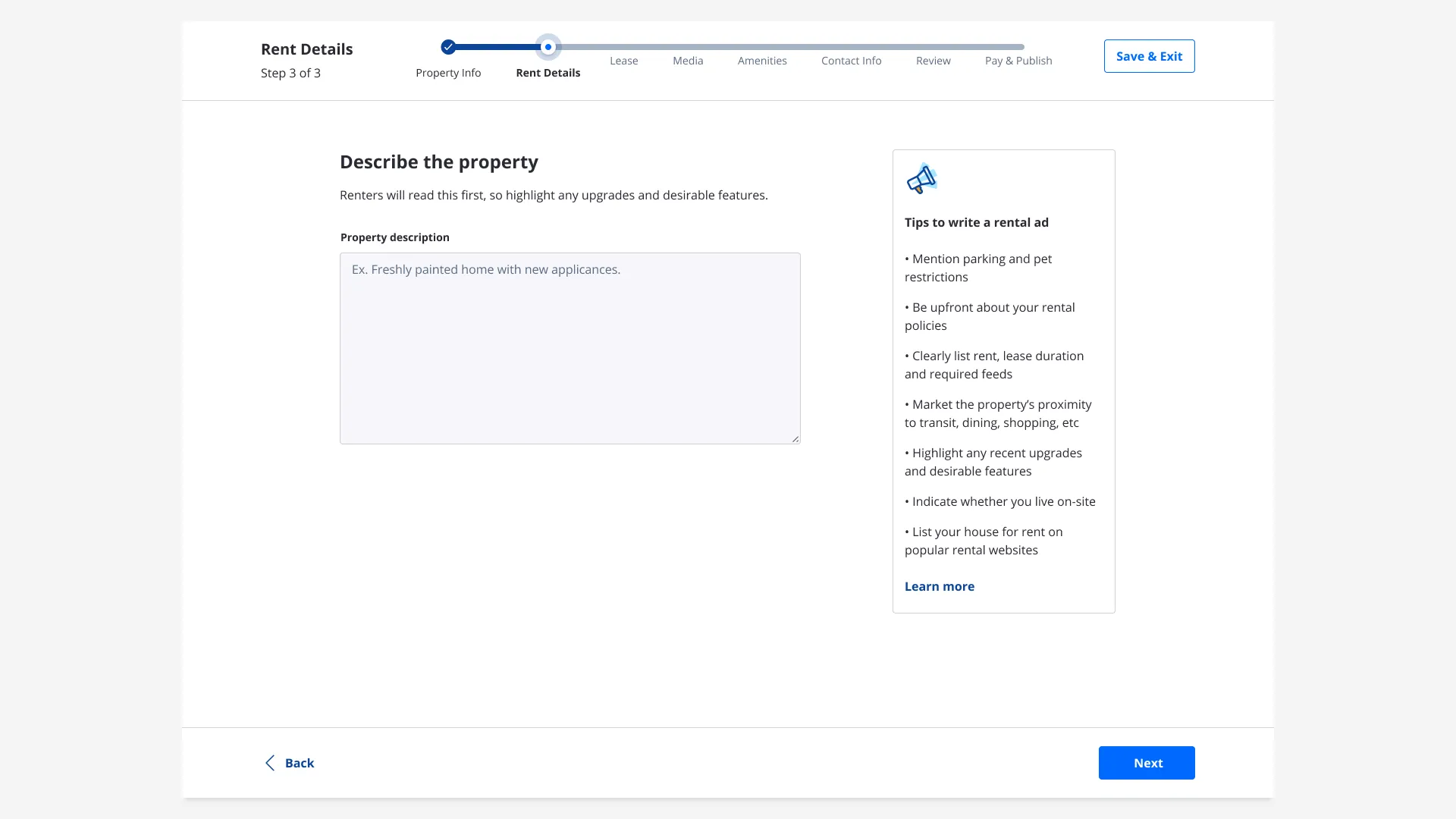Open the Lease step
The height and width of the screenshot is (819, 1456).
pyautogui.click(x=623, y=61)
